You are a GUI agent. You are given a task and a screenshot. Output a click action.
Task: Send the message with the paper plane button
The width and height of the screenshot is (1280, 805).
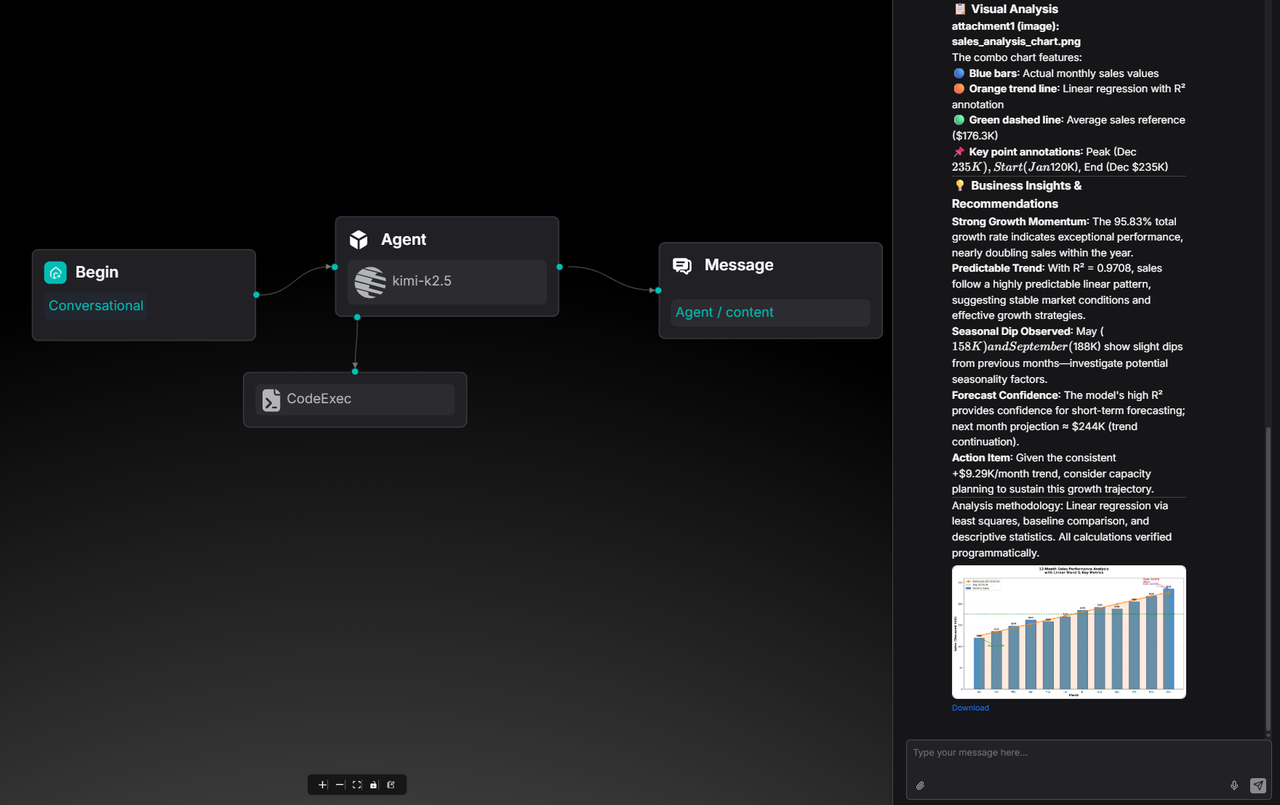pos(1258,785)
